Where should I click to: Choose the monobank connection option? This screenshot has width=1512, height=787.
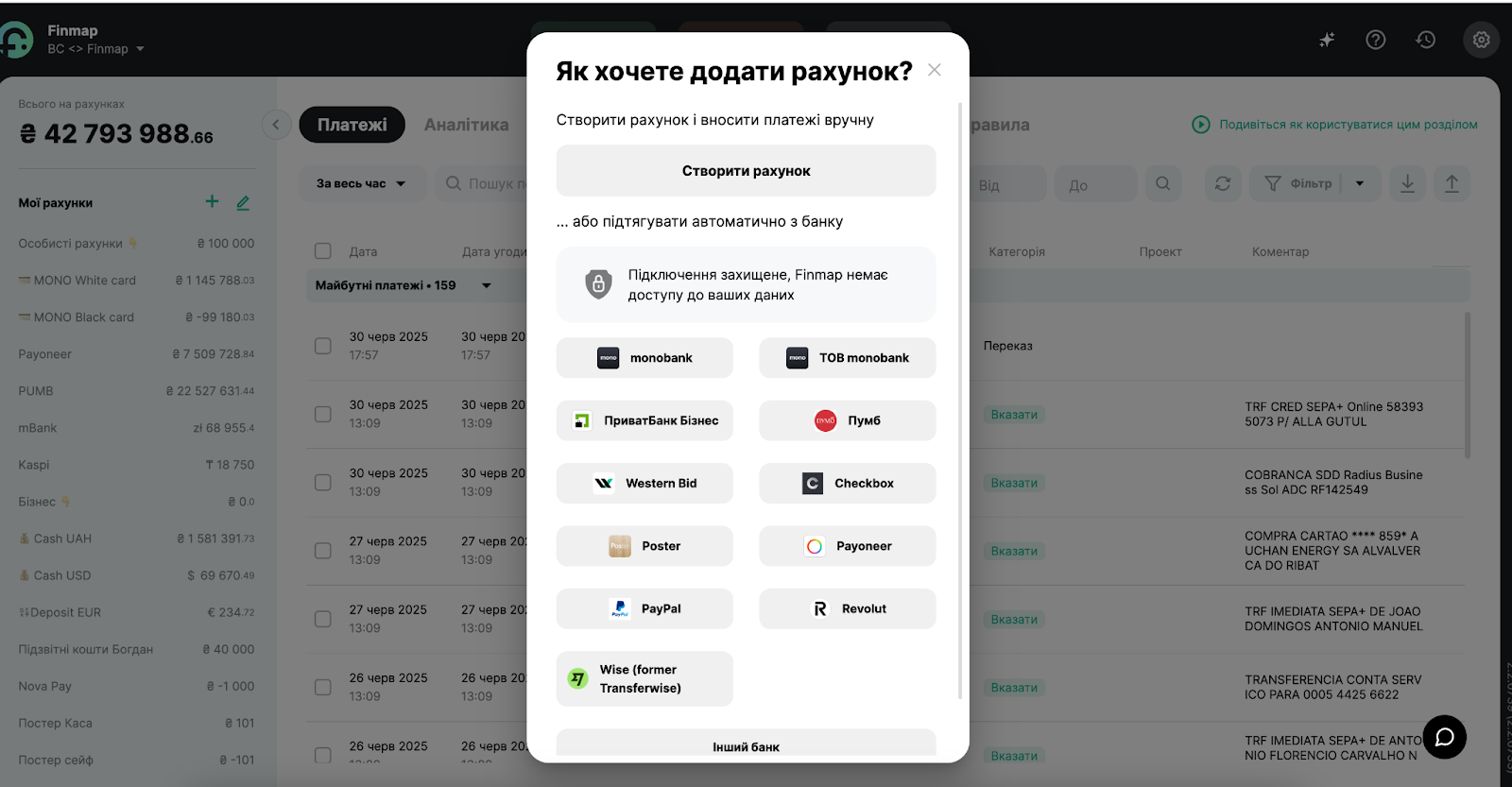tap(644, 358)
